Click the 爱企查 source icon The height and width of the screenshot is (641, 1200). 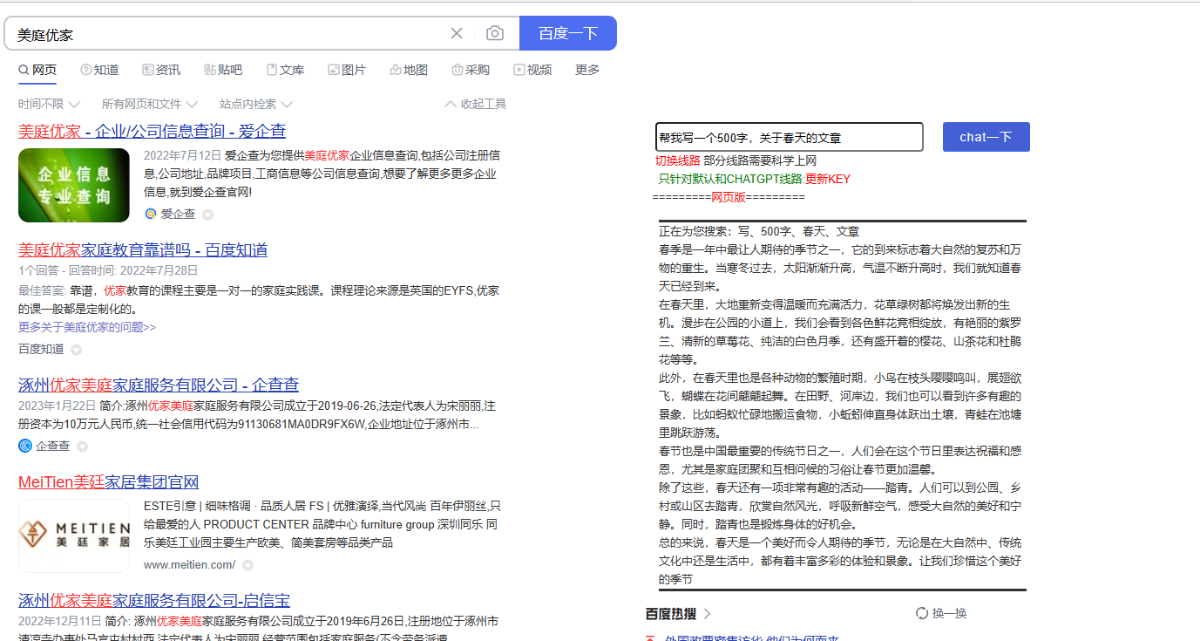click(x=151, y=214)
